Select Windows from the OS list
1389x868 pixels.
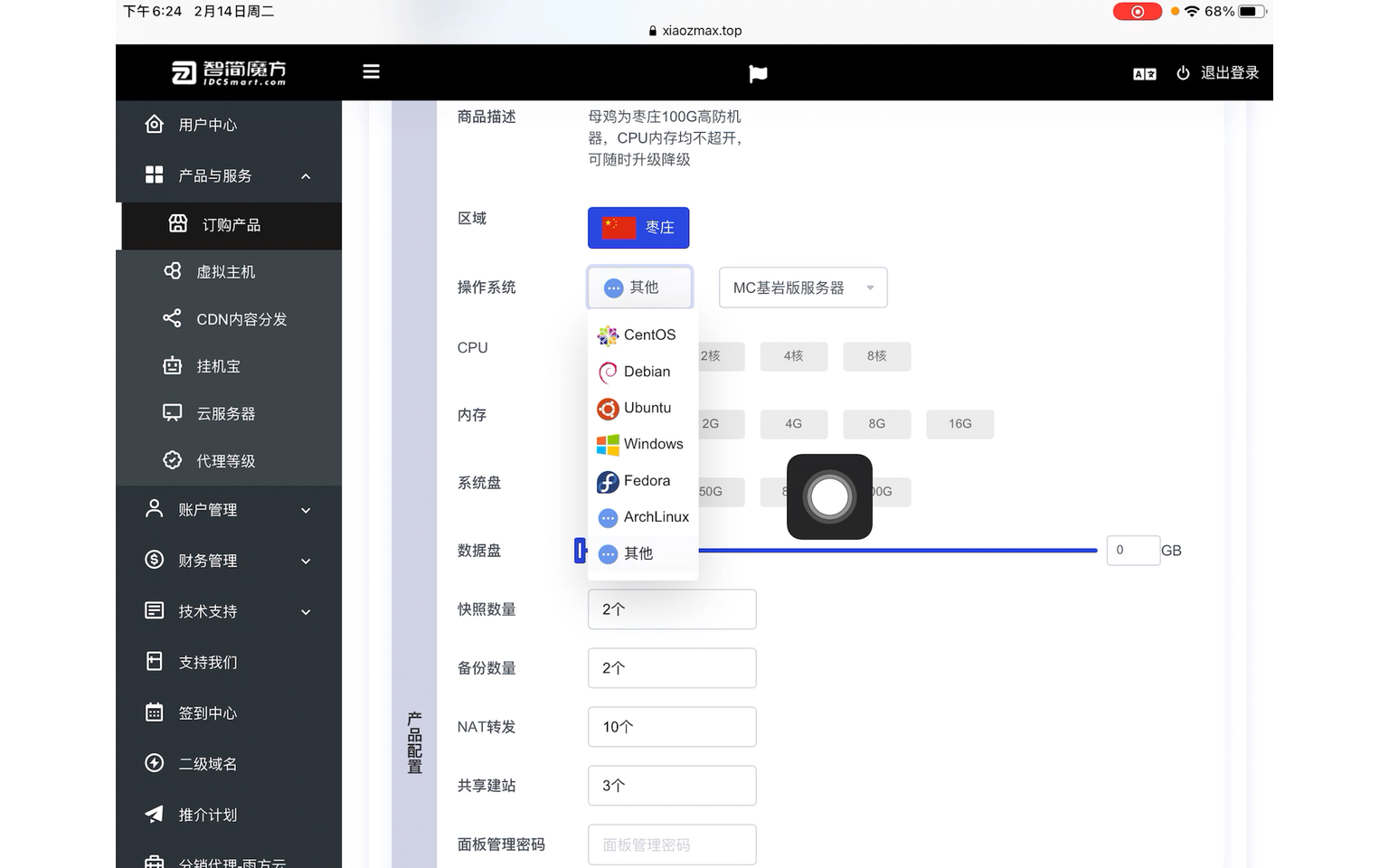643,444
